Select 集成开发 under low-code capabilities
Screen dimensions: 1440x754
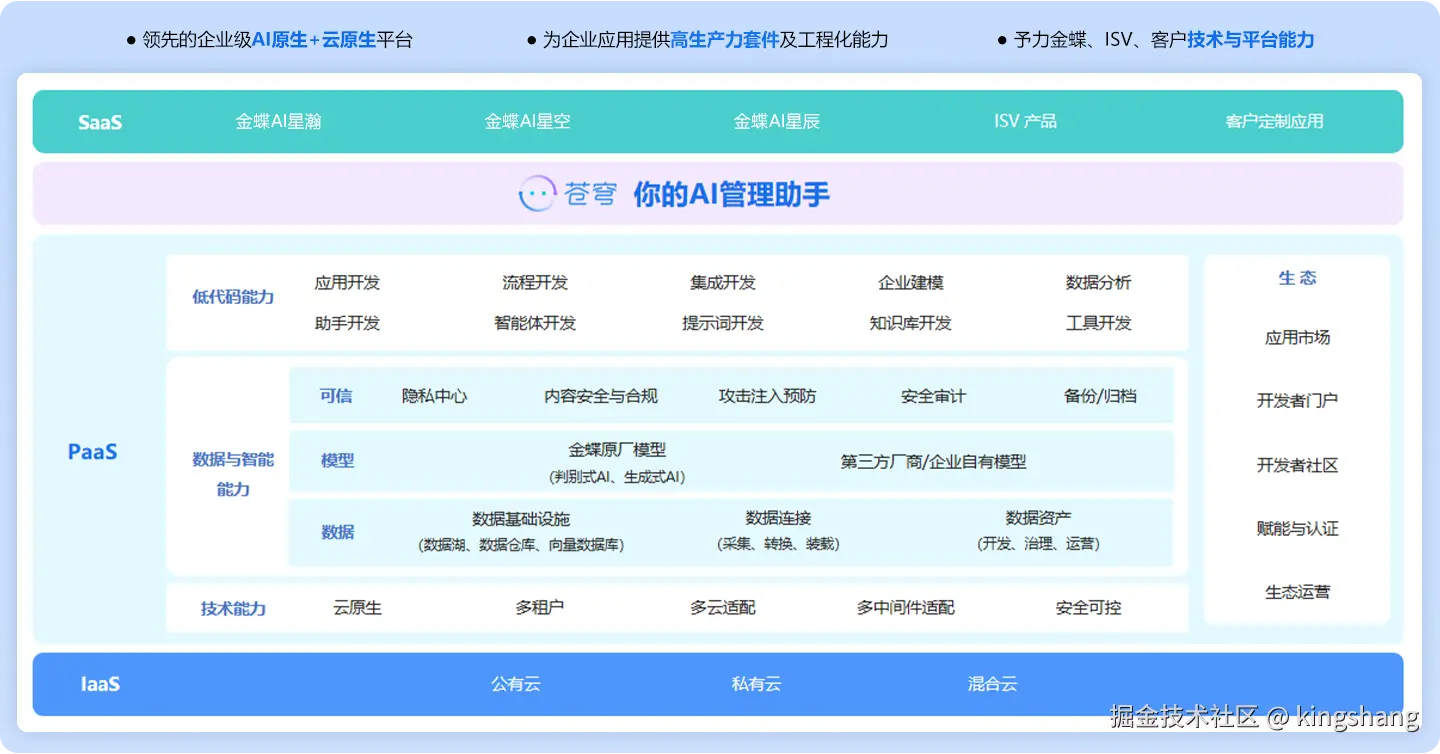point(723,283)
